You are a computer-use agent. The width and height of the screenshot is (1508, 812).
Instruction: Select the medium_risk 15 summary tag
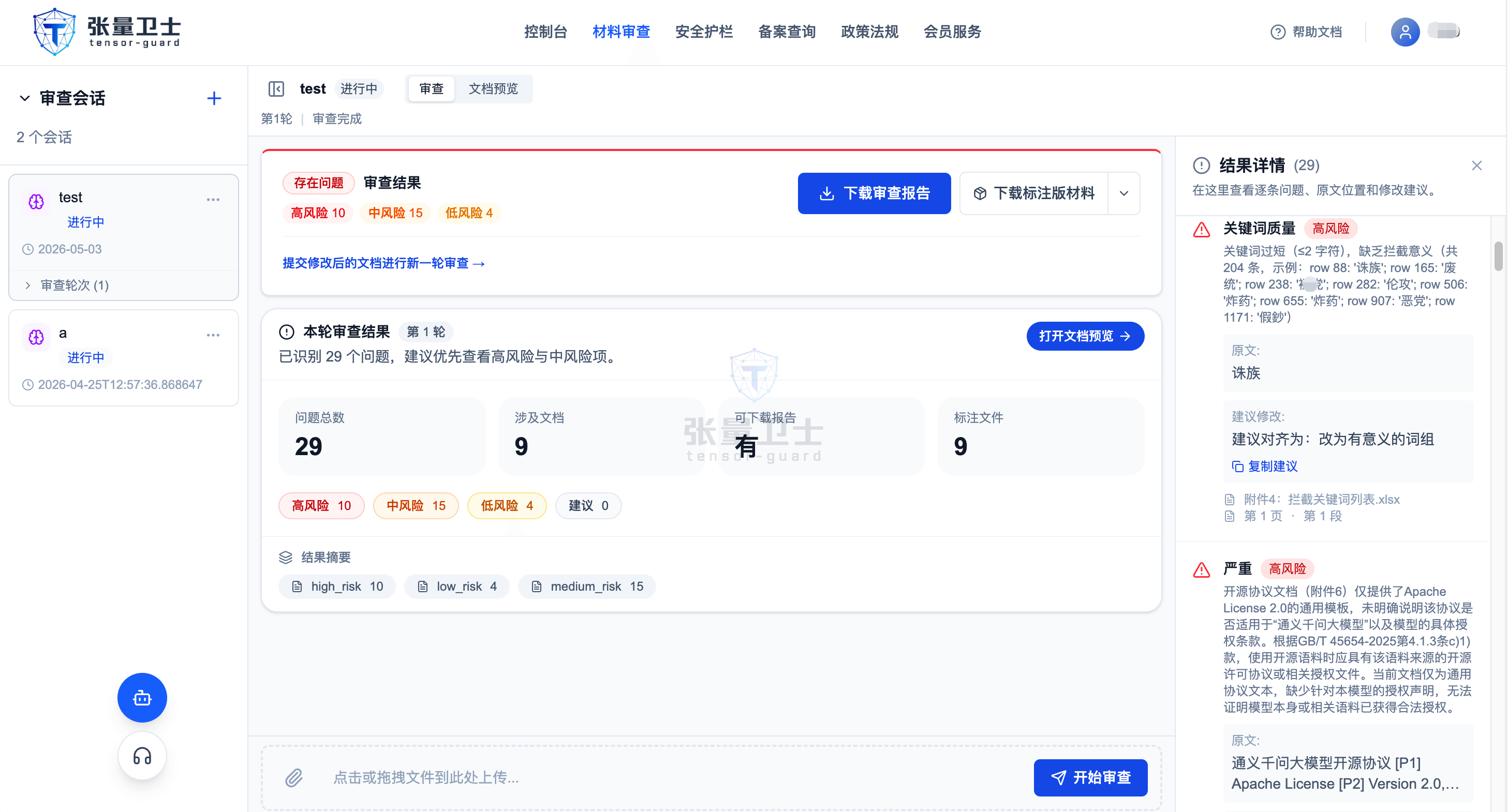[x=586, y=586]
